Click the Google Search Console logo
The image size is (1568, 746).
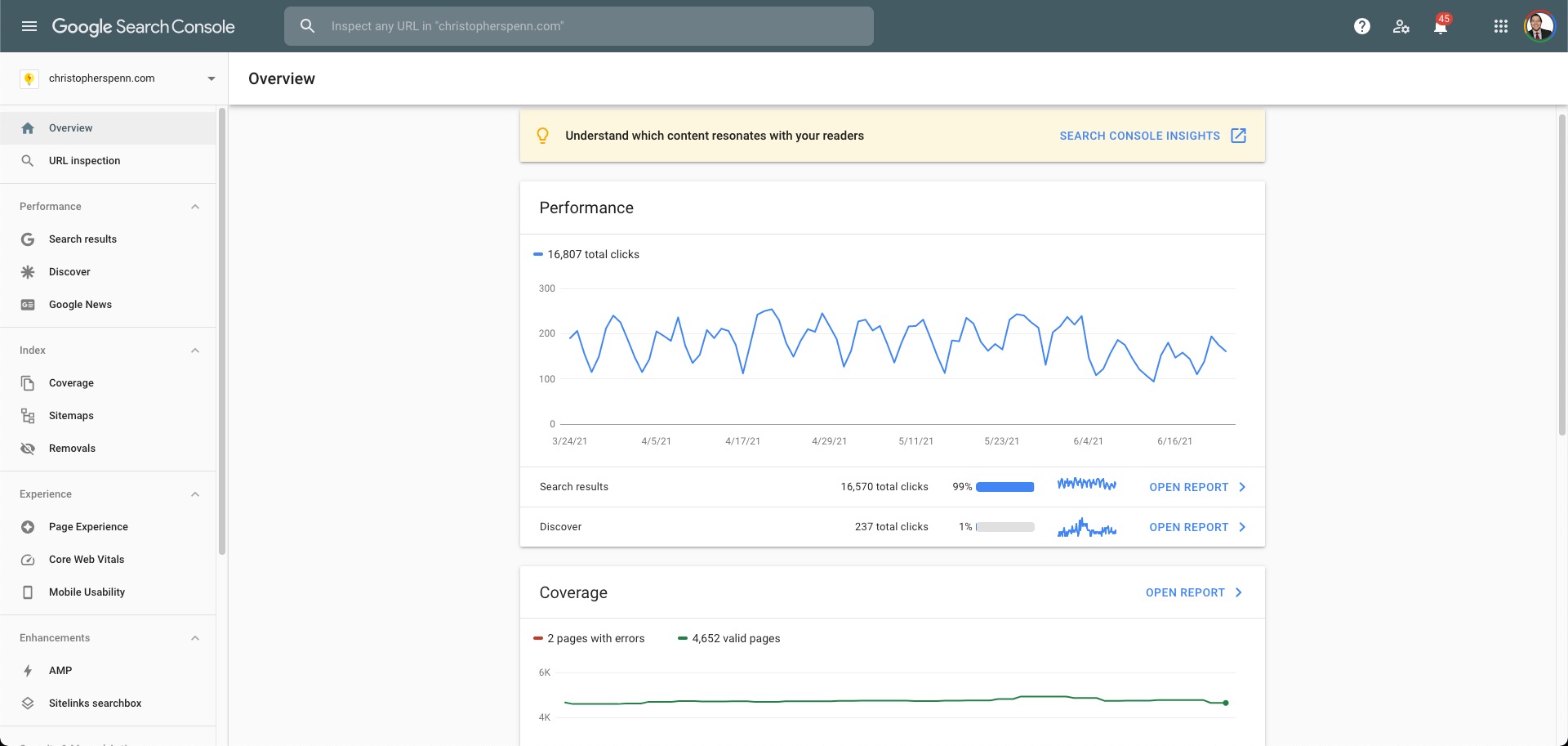coord(144,26)
